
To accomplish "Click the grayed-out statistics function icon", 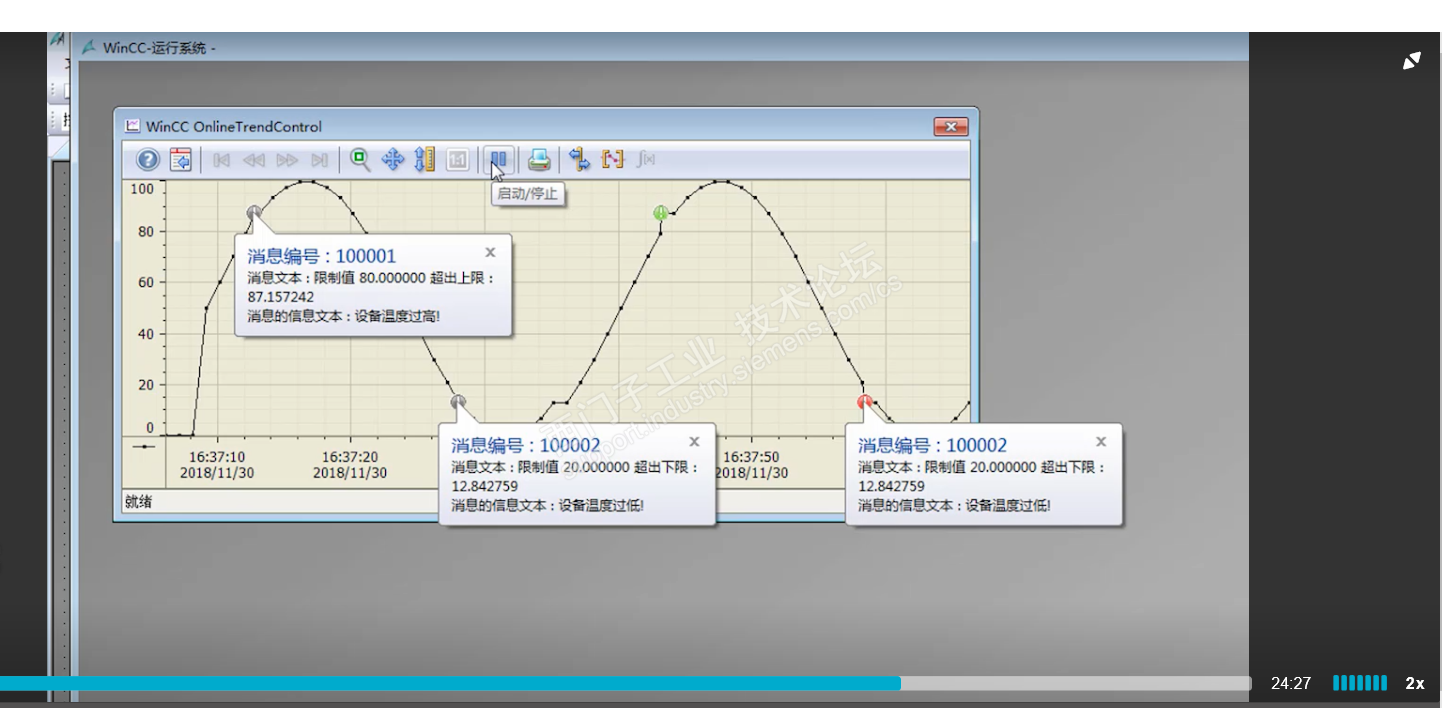I will [646, 159].
